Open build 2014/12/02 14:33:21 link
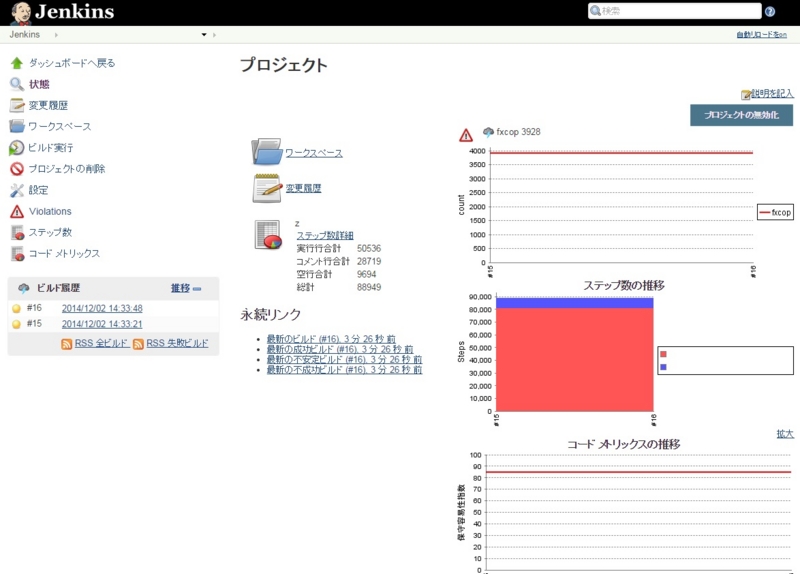The image size is (800, 574). click(x=102, y=324)
